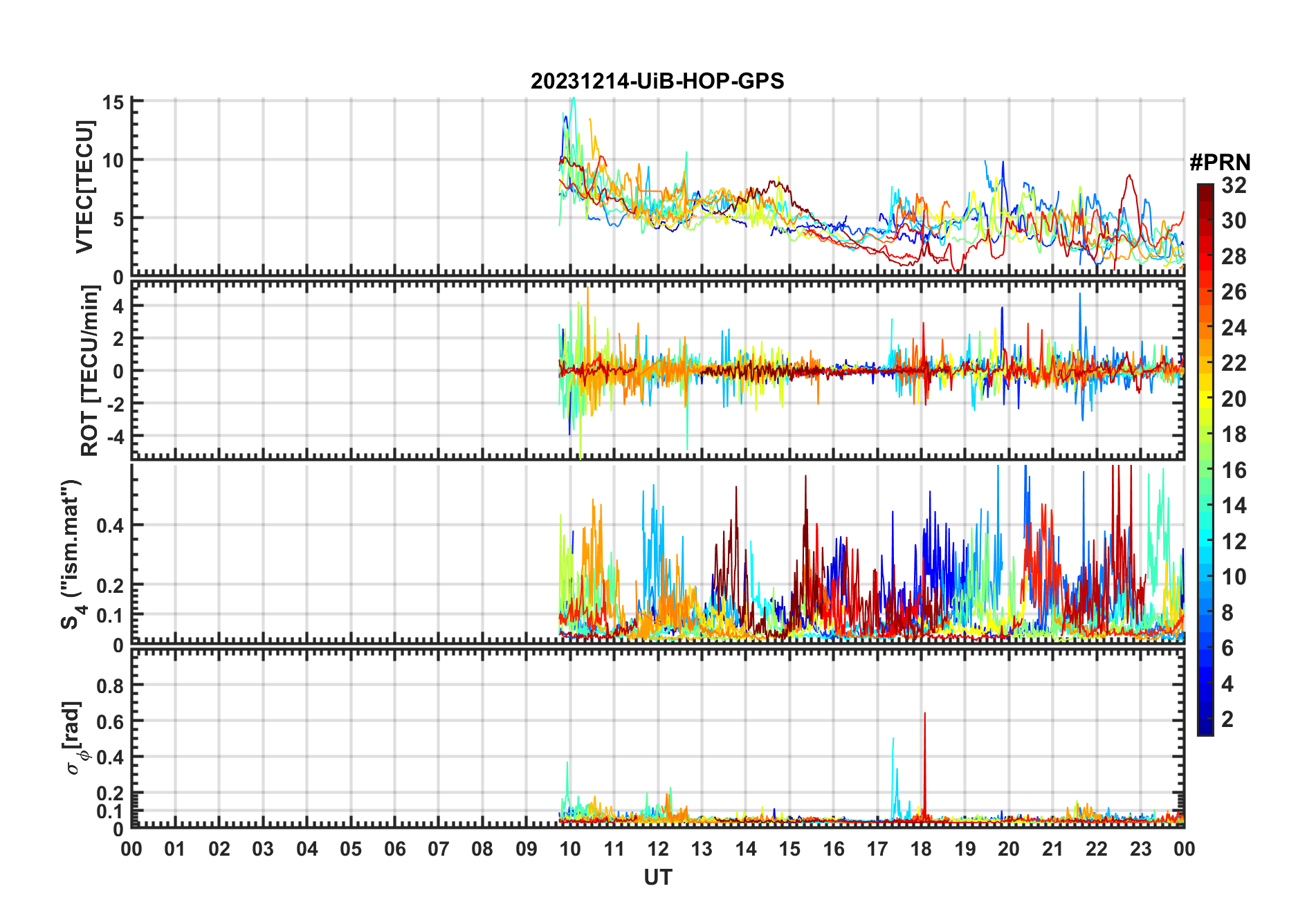Pick colorbar tick label "20"

[x=1234, y=398]
